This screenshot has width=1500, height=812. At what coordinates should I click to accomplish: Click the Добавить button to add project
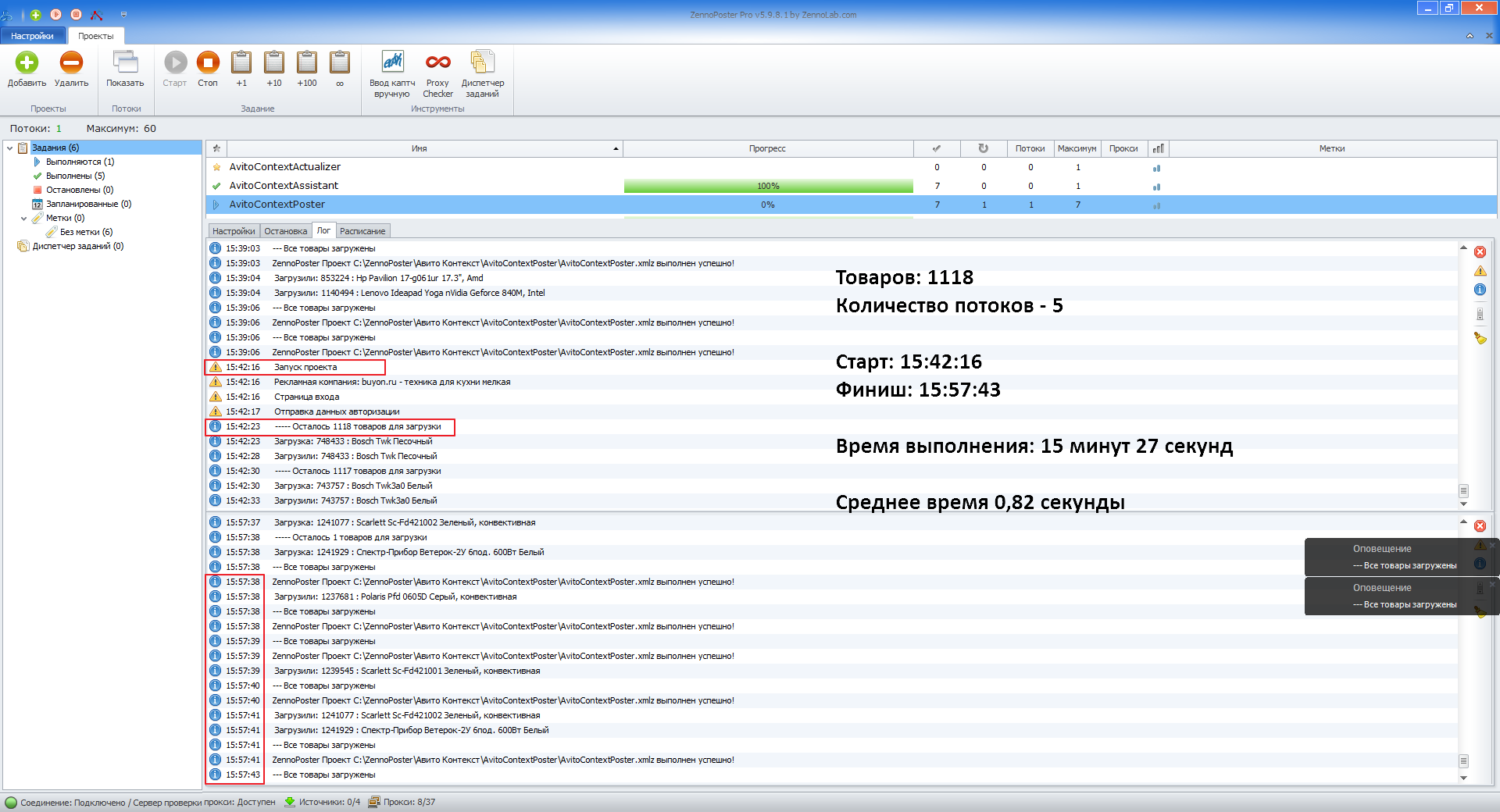(x=26, y=69)
